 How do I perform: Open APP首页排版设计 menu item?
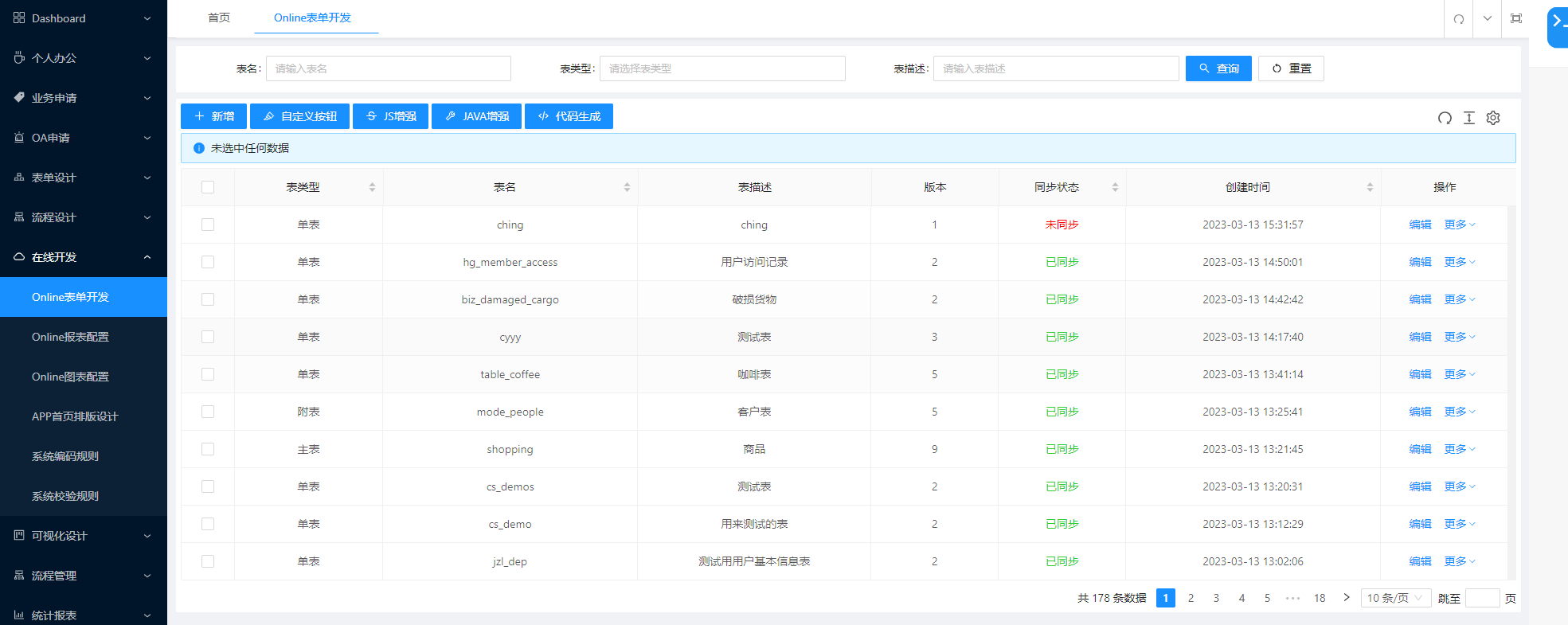tap(84, 416)
